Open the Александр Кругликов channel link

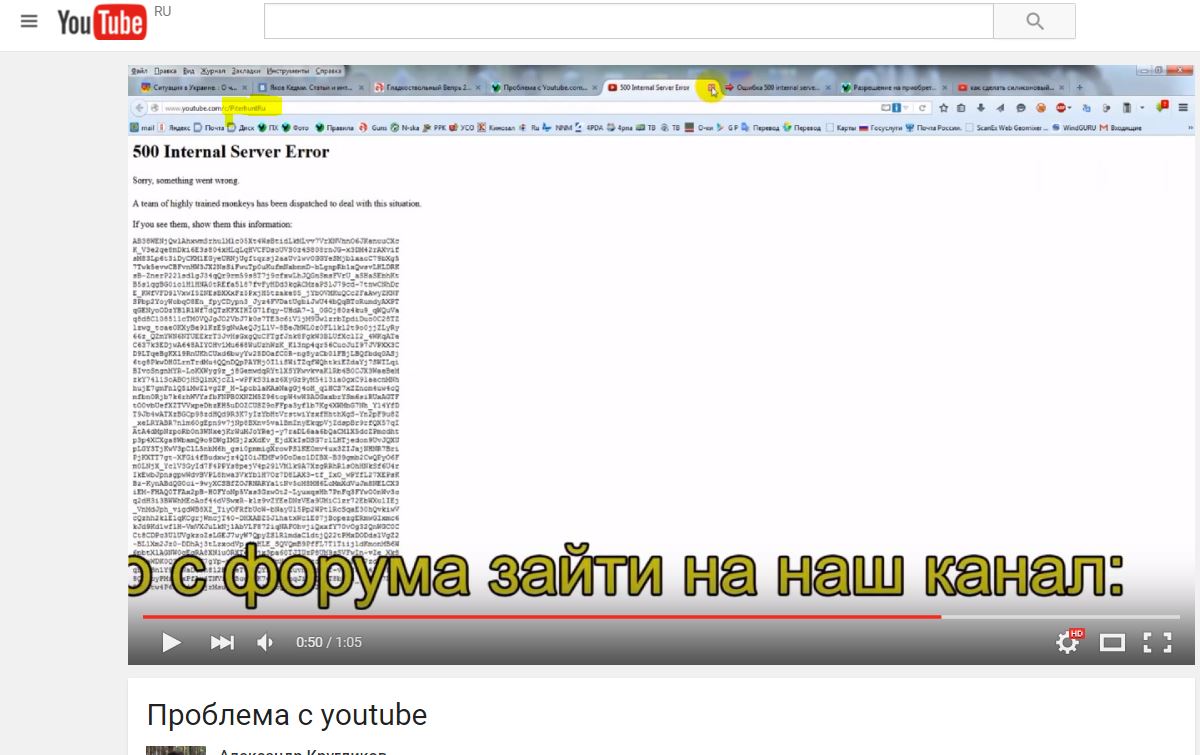302,750
